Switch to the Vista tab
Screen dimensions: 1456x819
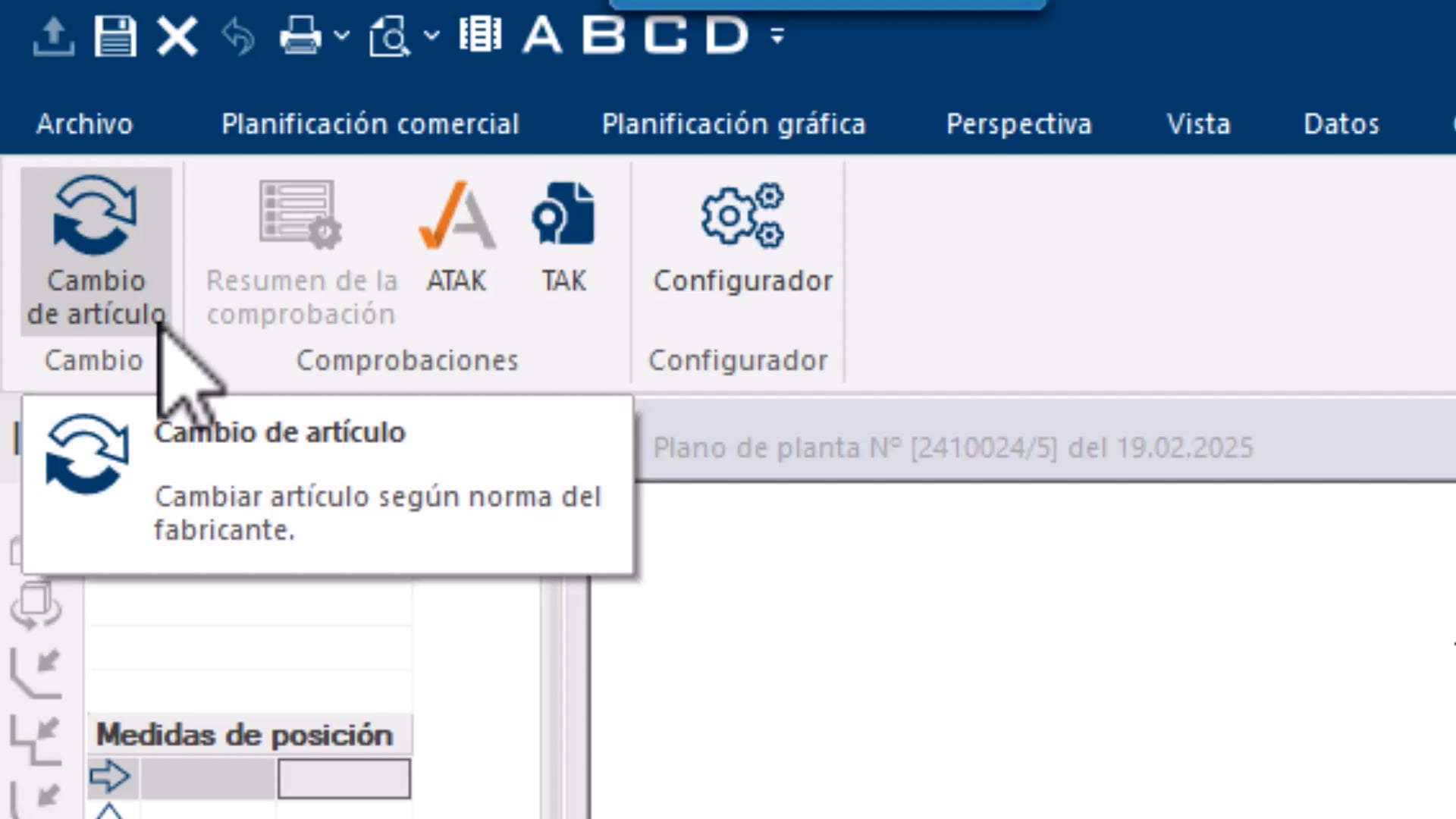pos(1198,124)
